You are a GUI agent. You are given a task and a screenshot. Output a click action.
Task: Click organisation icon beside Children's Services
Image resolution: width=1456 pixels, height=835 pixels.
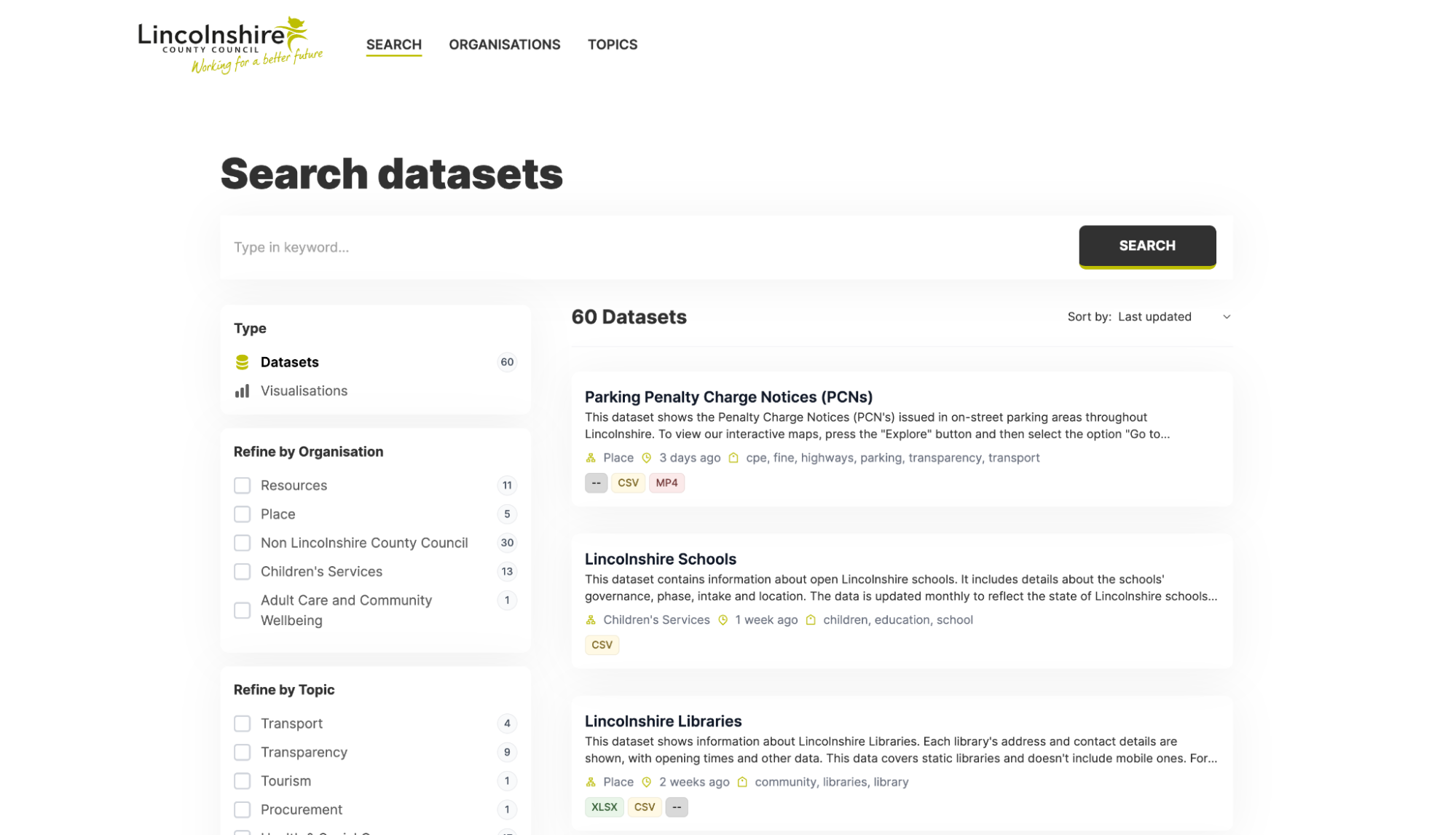591,620
